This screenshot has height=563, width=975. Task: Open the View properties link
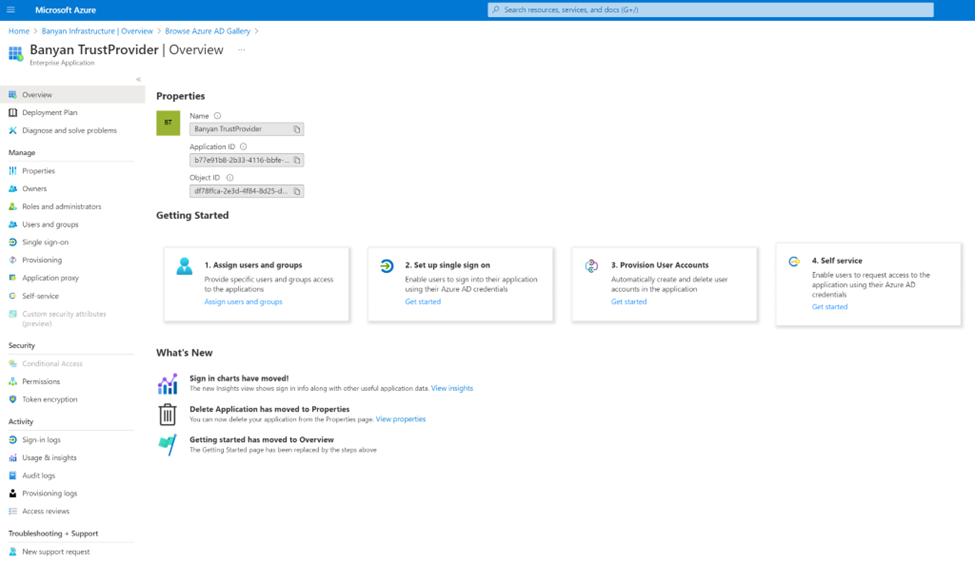pos(400,419)
